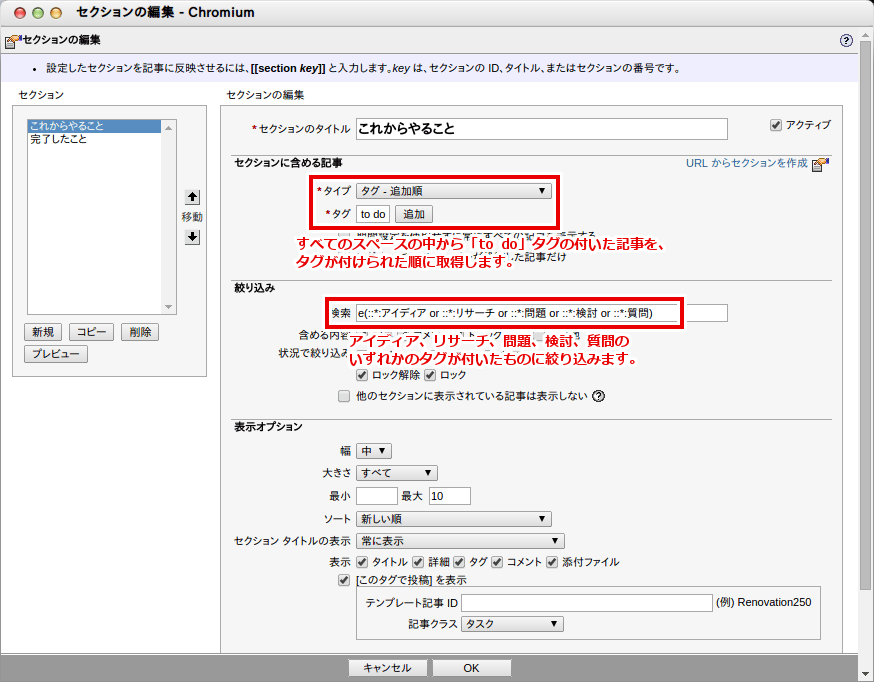Click the テンプレート記事 ID input field

point(586,603)
